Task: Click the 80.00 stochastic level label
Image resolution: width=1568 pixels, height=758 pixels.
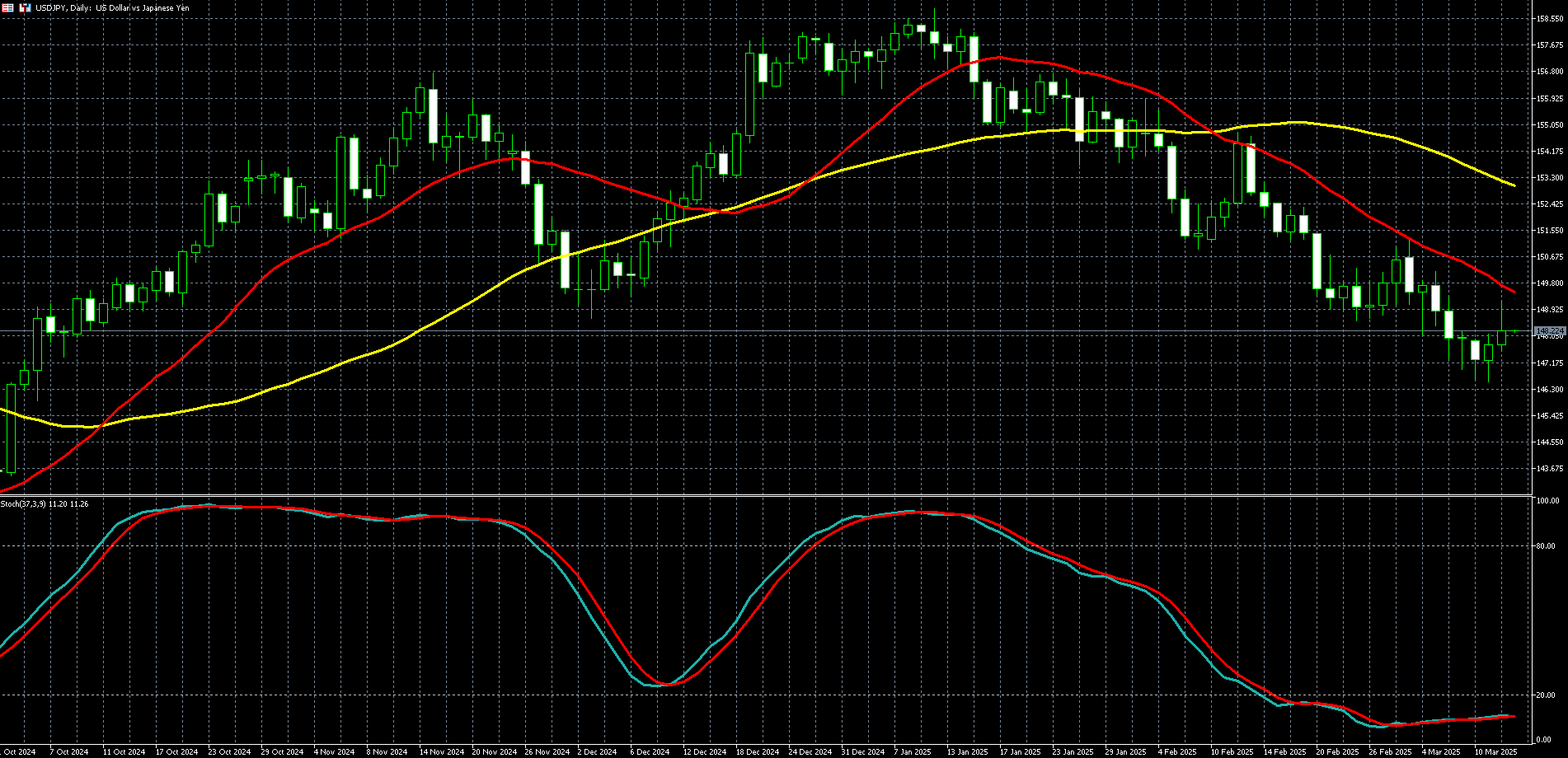Action: pyautogui.click(x=1545, y=546)
